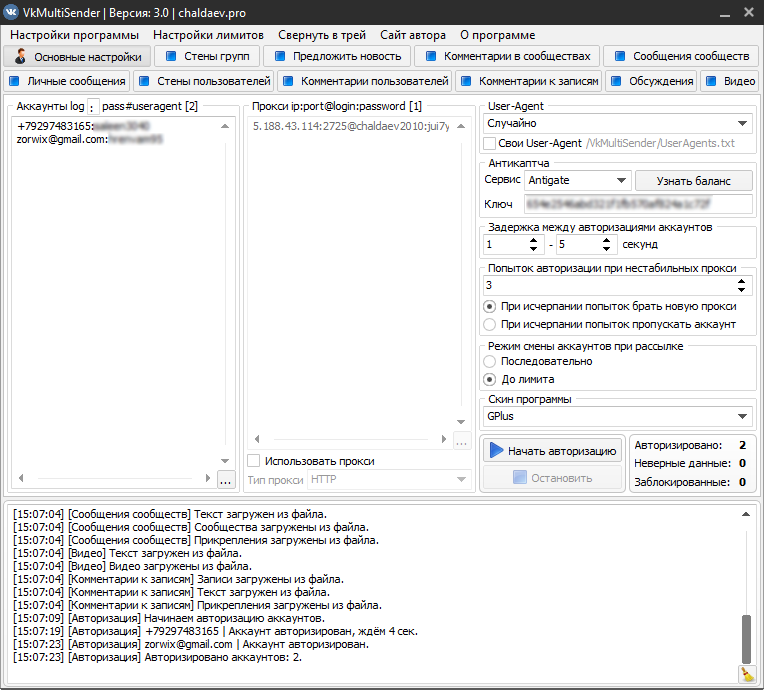Click the Узнать баланс button
Image resolution: width=764 pixels, height=690 pixels.
(x=694, y=181)
